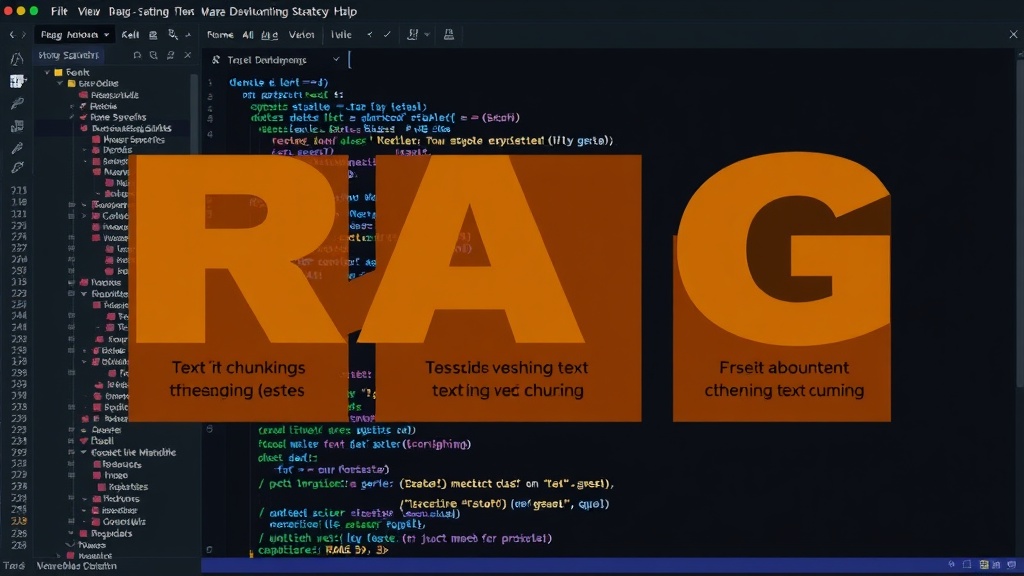Click the 'Vereebles' status bar item
The width and height of the screenshot is (1024, 576).
click(76, 566)
